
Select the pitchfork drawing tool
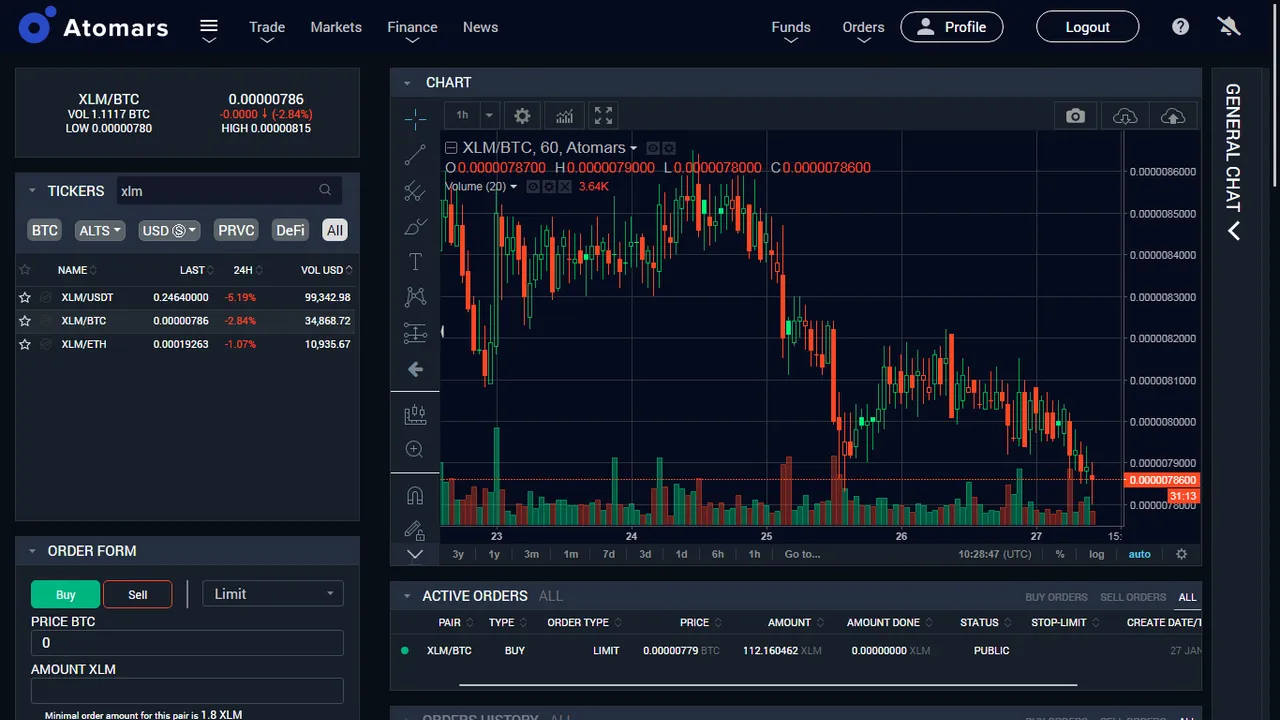point(415,191)
